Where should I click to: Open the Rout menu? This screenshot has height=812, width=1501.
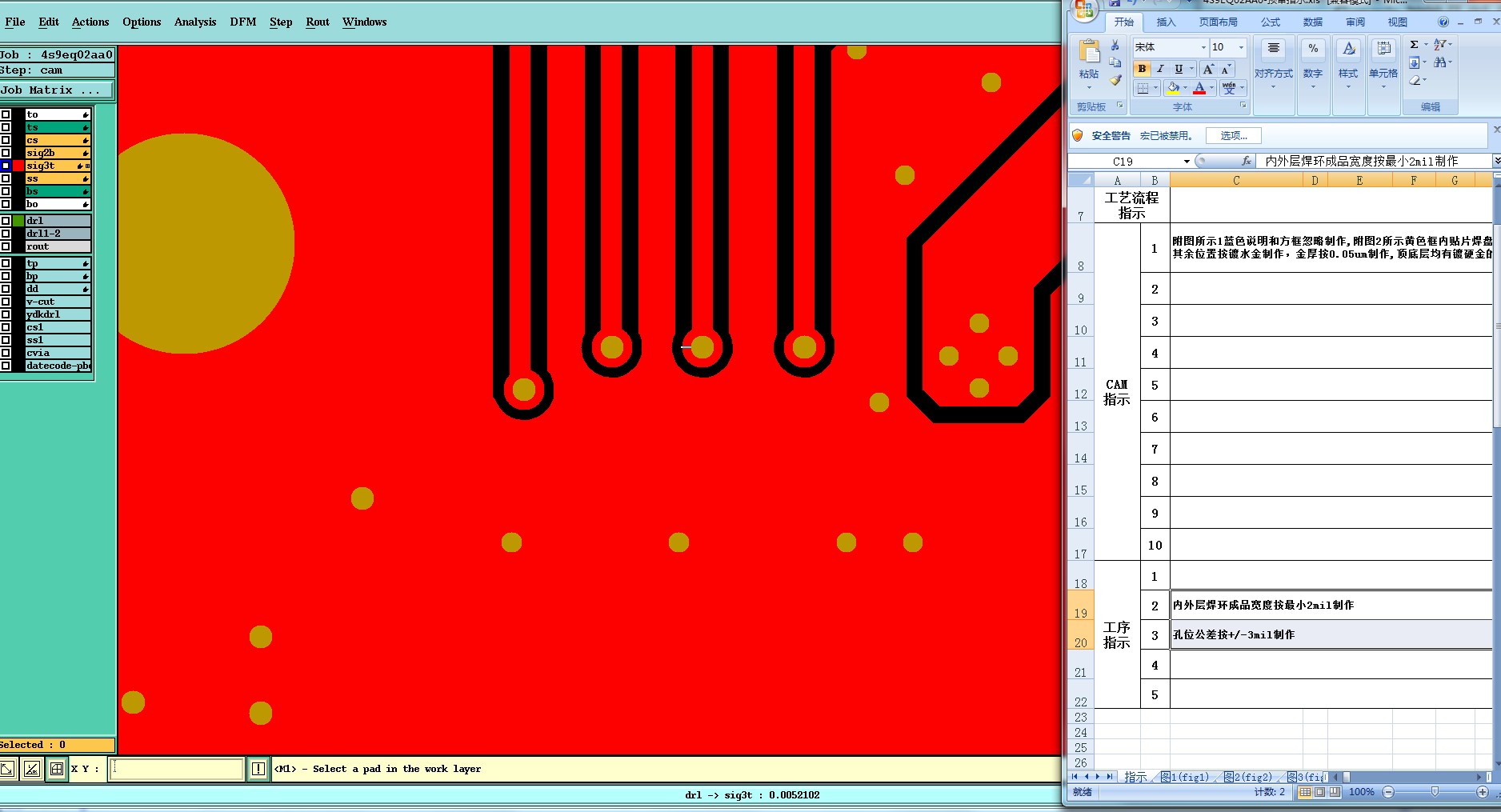coord(318,22)
